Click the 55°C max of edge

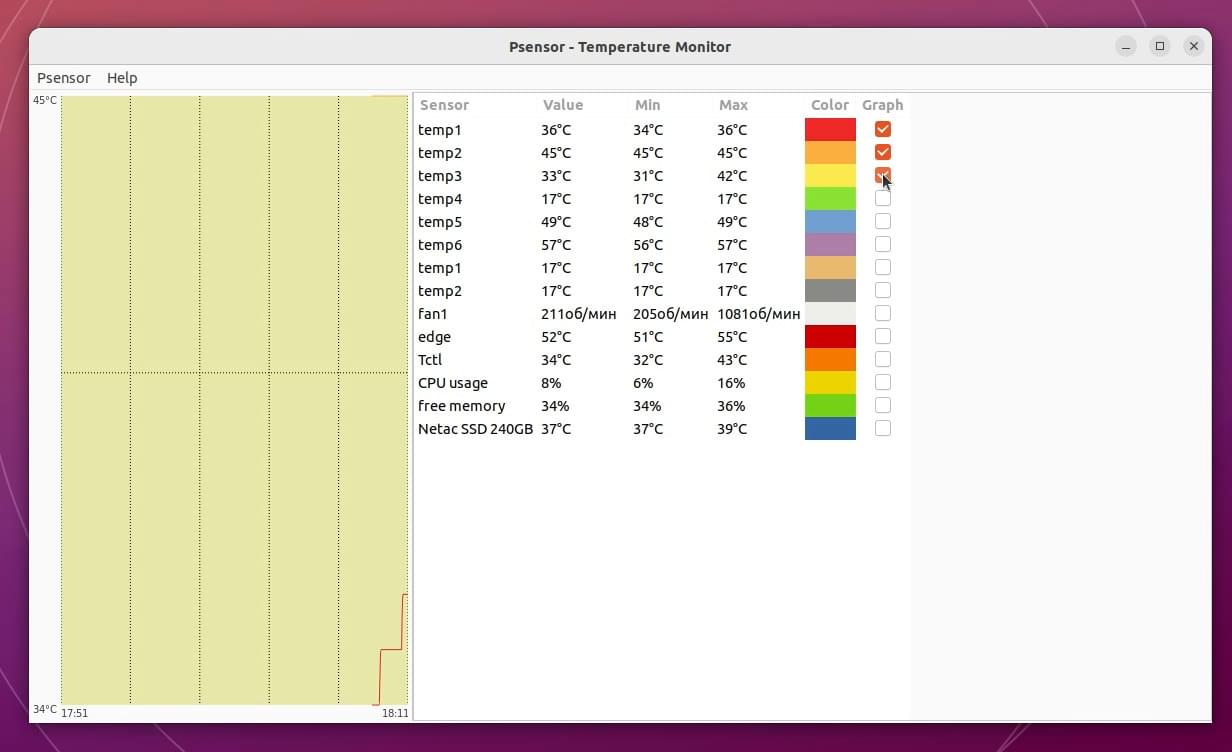pos(732,337)
